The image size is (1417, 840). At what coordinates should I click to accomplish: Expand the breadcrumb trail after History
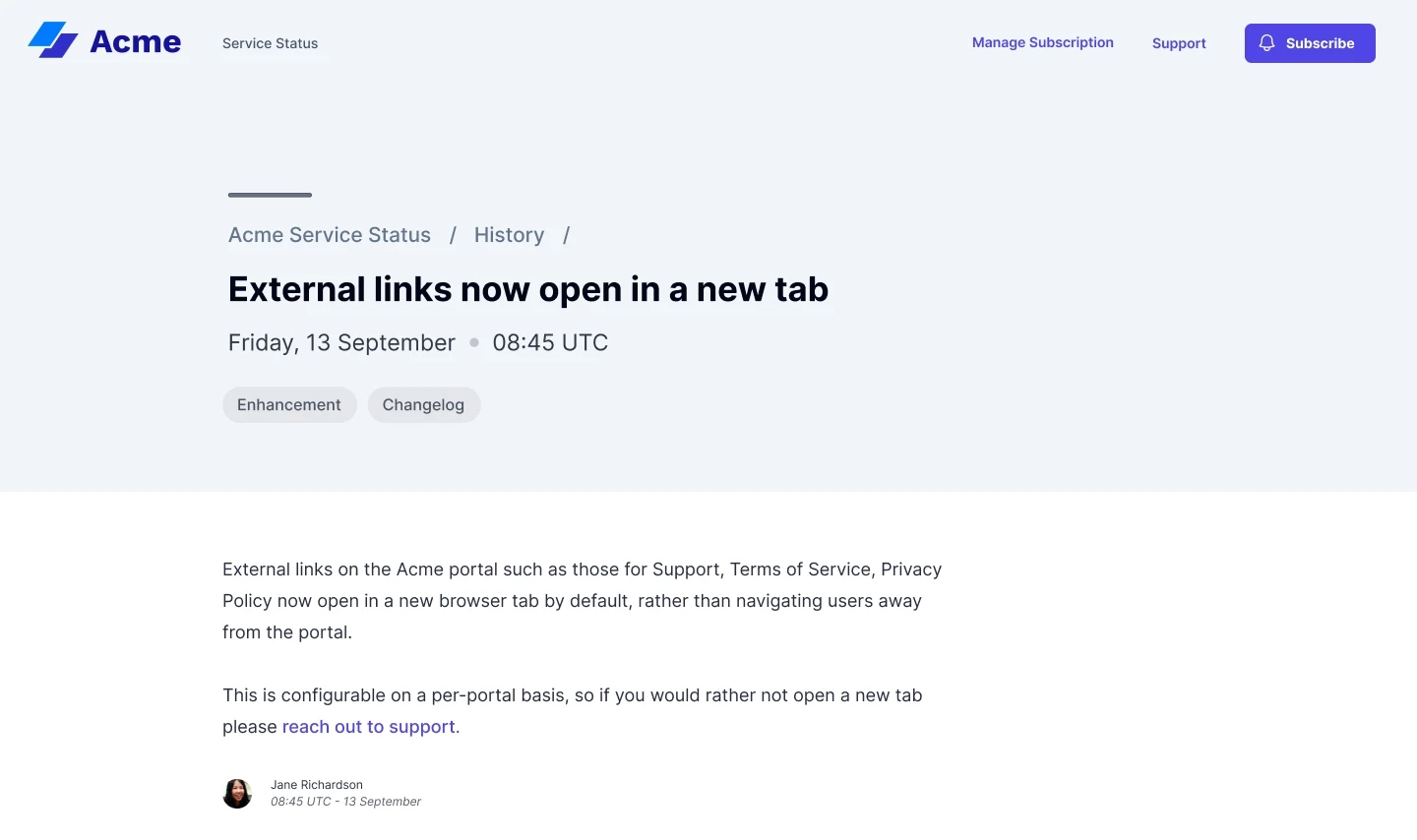pos(567,235)
